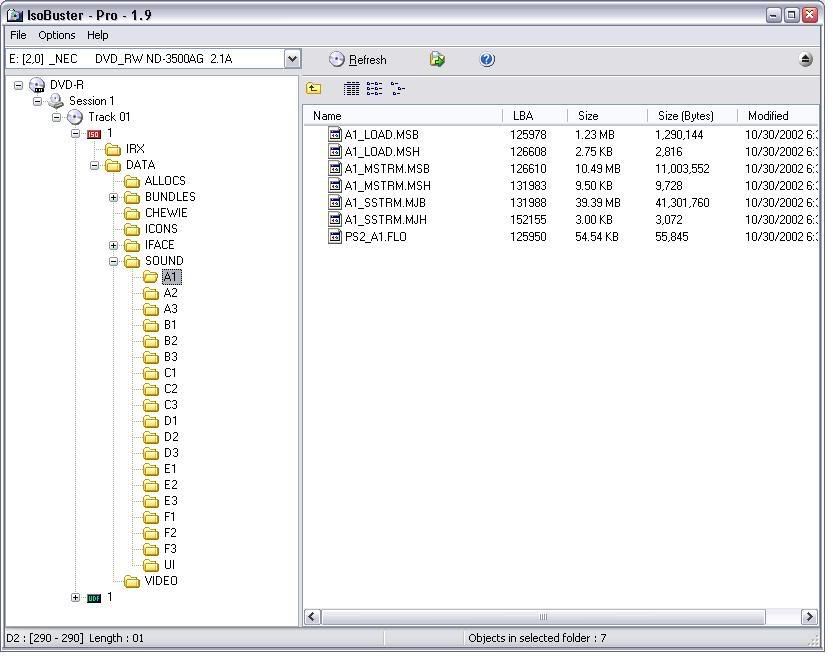The width and height of the screenshot is (833, 664).
Task: Click the CHEWIE folder icon
Action: point(132,213)
